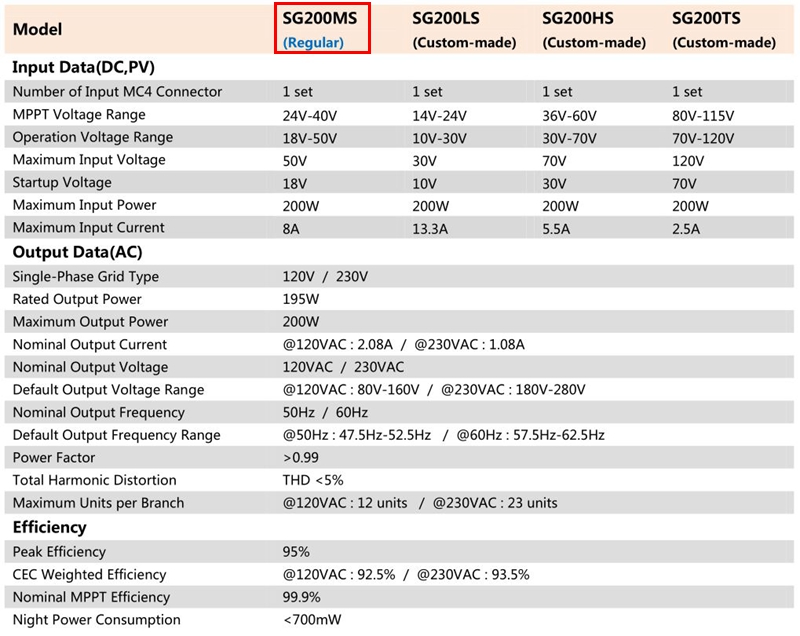The image size is (800, 636).
Task: Select the '50Hz / 60Hz' frequency value
Action: 325,412
